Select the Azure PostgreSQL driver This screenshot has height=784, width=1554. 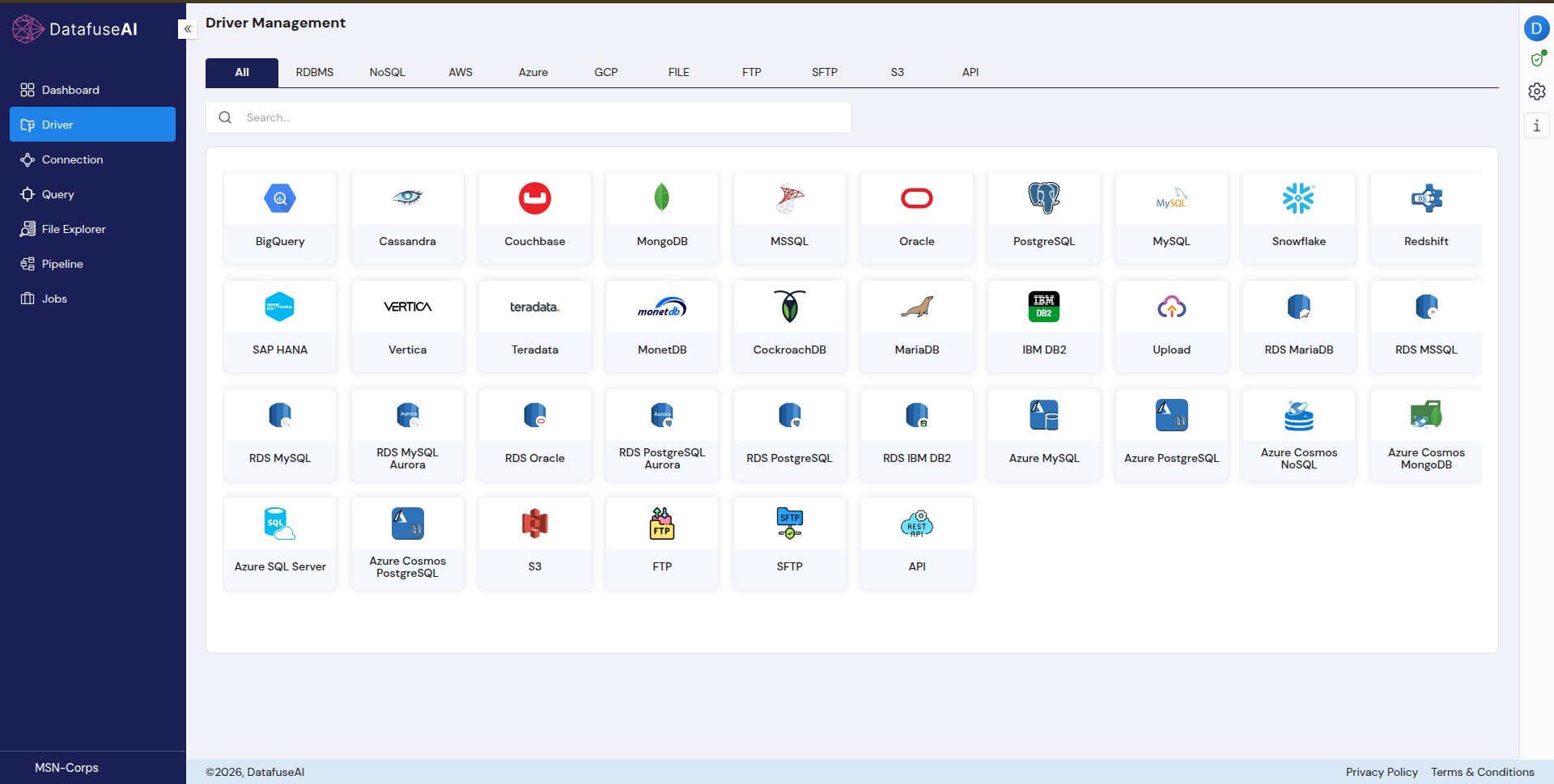1172,435
